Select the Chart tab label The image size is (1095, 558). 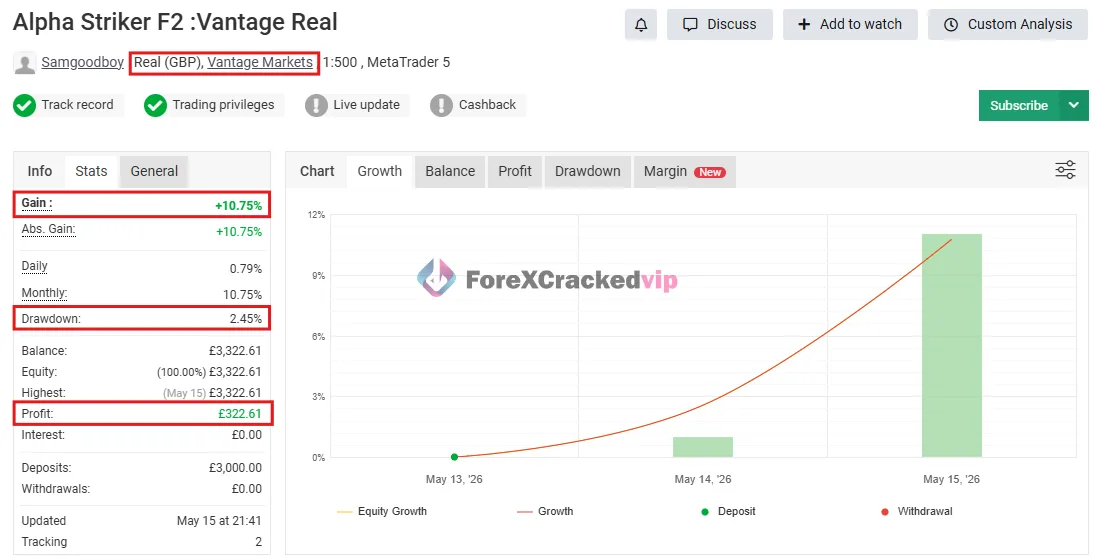click(x=317, y=171)
